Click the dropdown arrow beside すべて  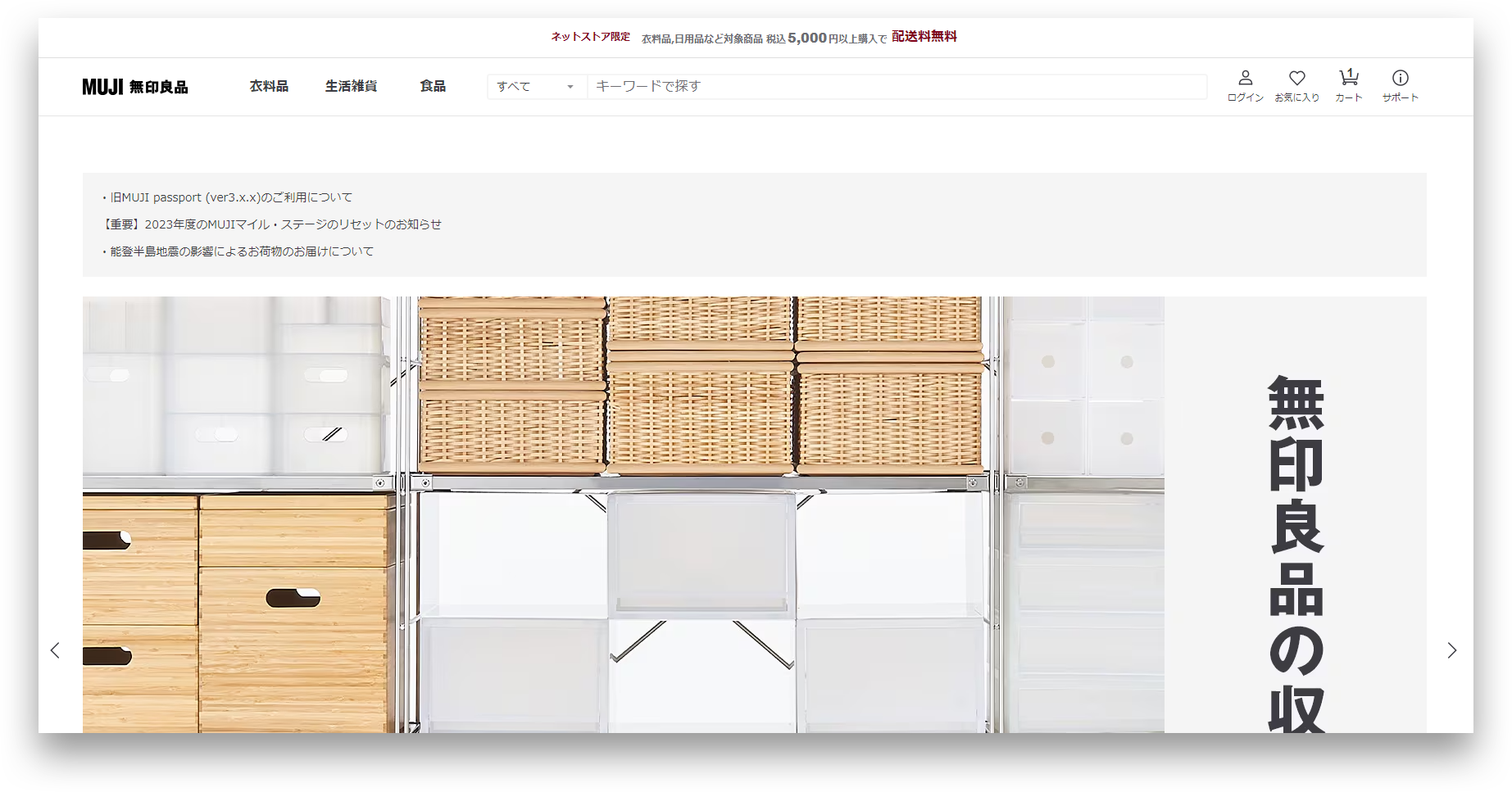tap(570, 87)
